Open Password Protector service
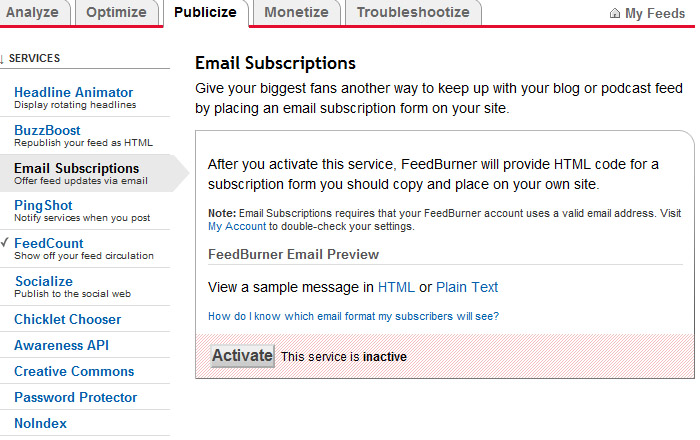 pos(75,397)
